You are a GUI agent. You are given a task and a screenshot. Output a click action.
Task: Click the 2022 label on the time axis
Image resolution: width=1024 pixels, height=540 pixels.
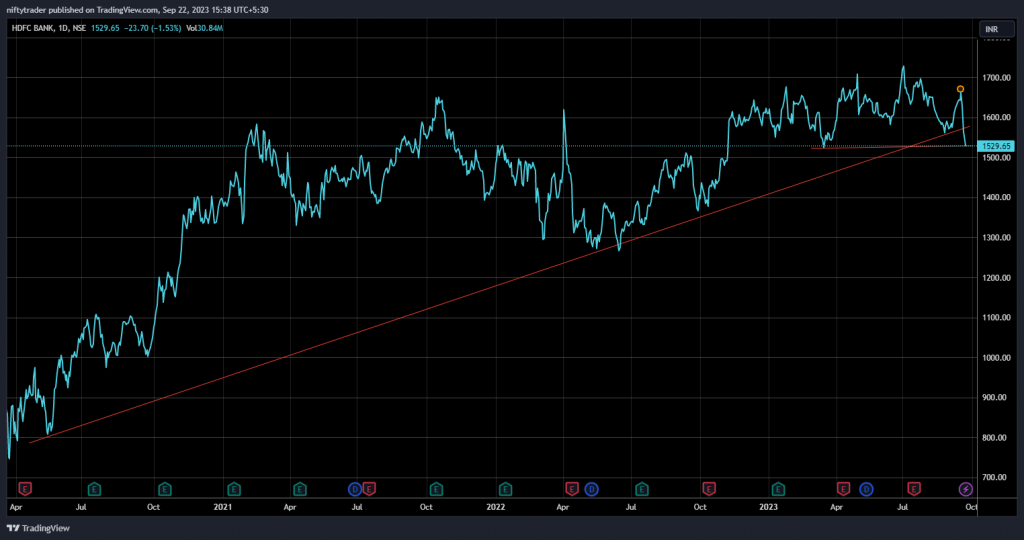[x=496, y=507]
